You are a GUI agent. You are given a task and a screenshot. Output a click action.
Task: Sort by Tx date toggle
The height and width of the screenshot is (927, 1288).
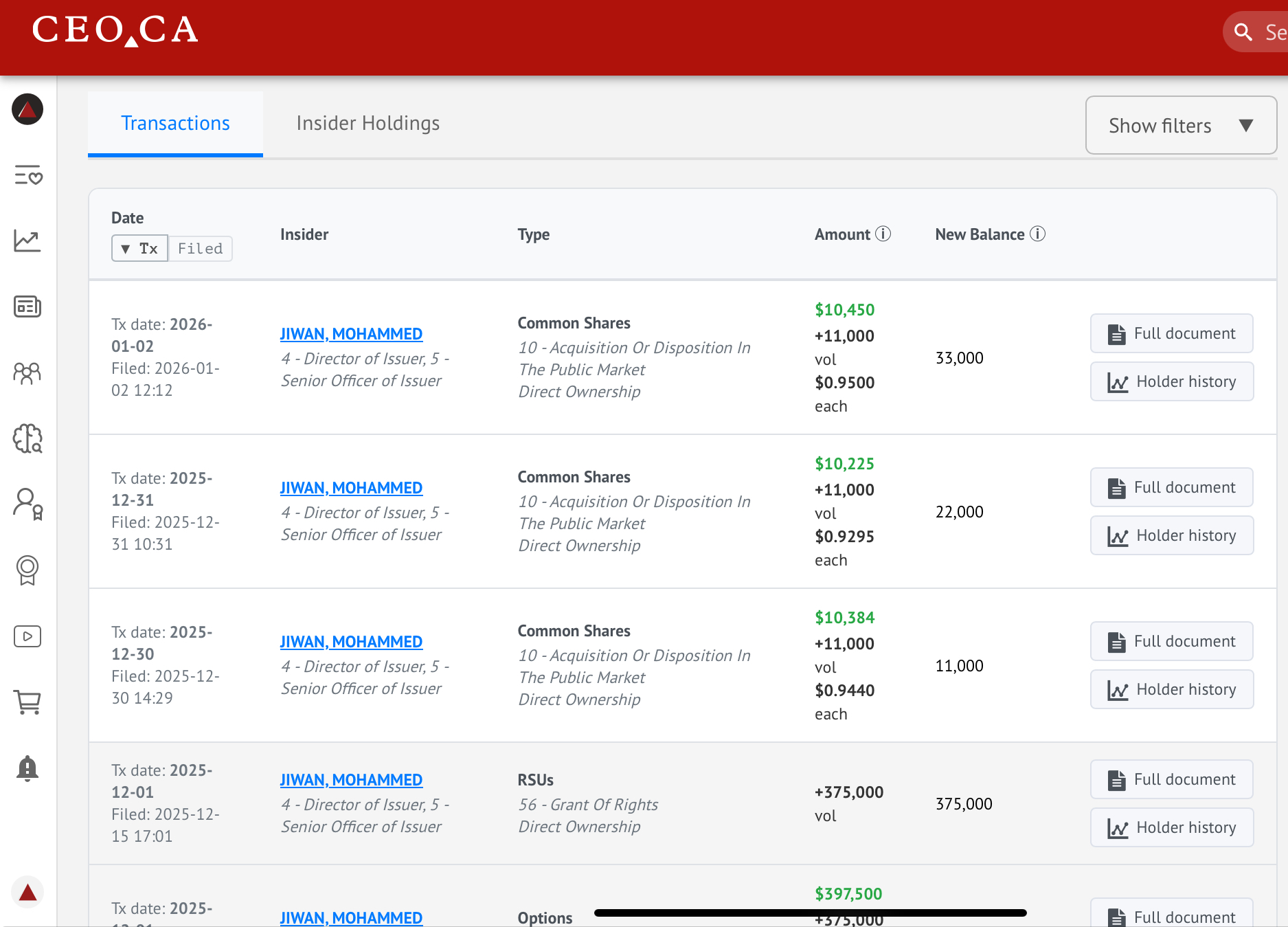point(140,249)
